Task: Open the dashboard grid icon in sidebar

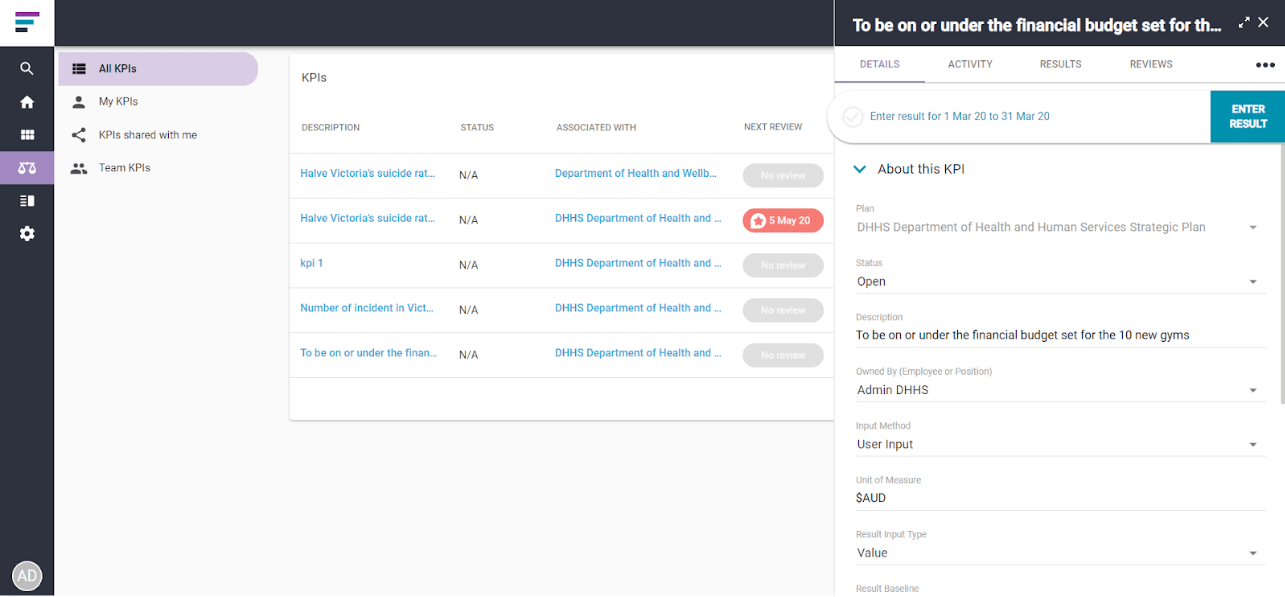Action: tap(27, 135)
